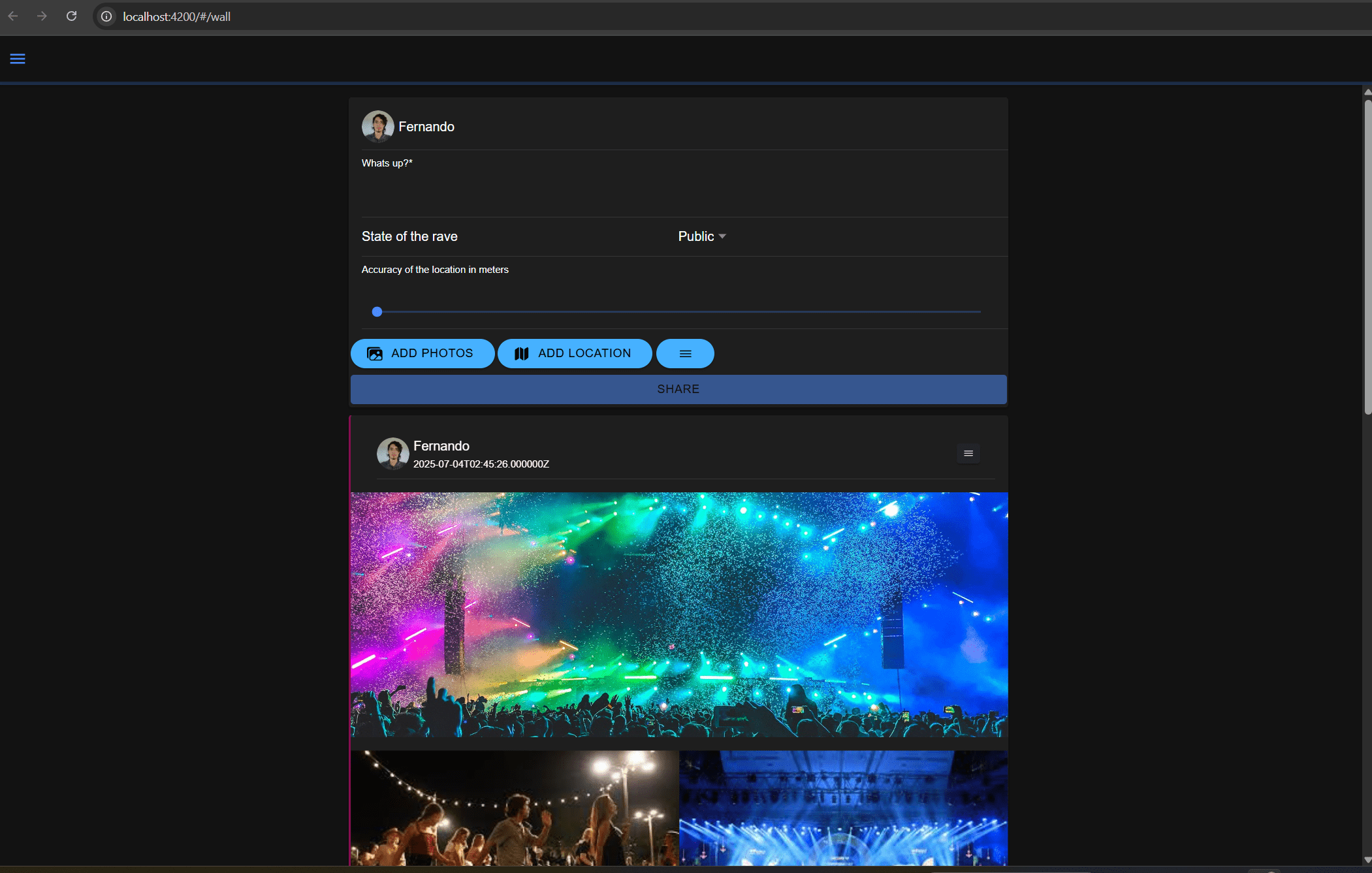Click the Add Location button
This screenshot has height=873, width=1372.
click(574, 353)
